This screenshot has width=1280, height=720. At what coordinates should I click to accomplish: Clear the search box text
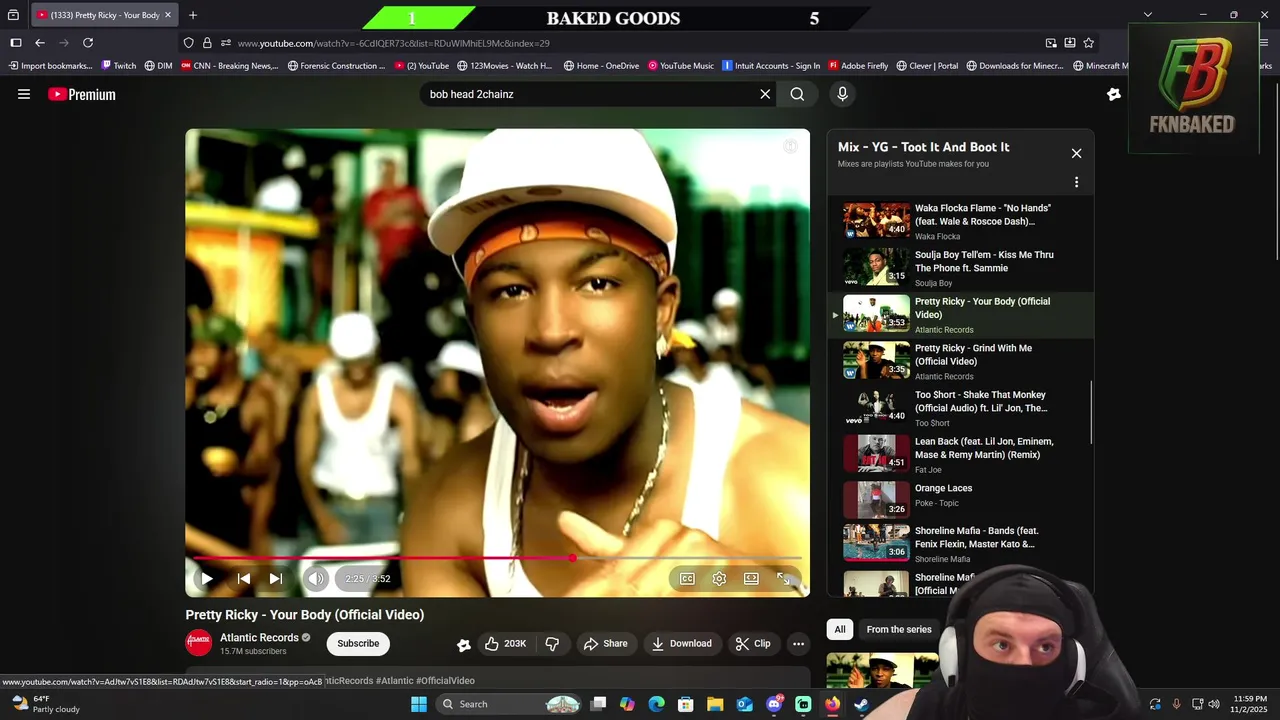click(x=765, y=94)
